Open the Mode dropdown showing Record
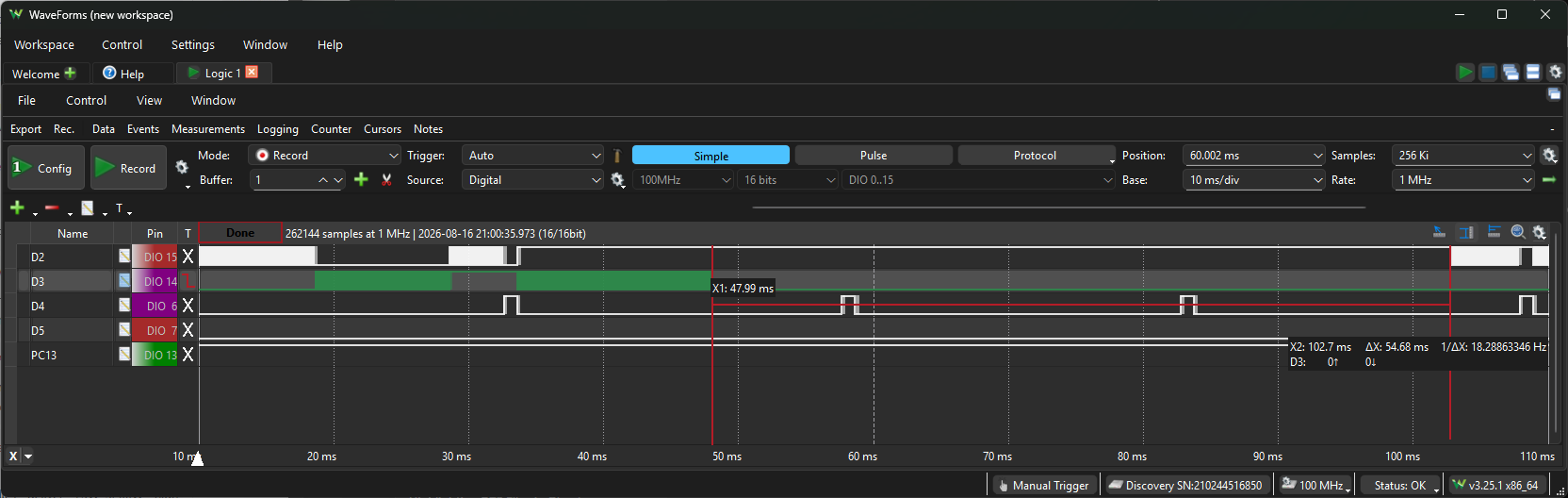1568x498 pixels. [326, 156]
